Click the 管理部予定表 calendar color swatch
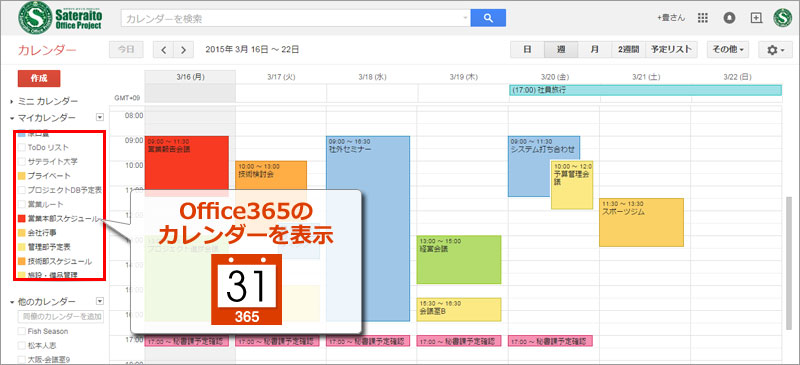Screen dimensions: 800x365 pos(21,247)
